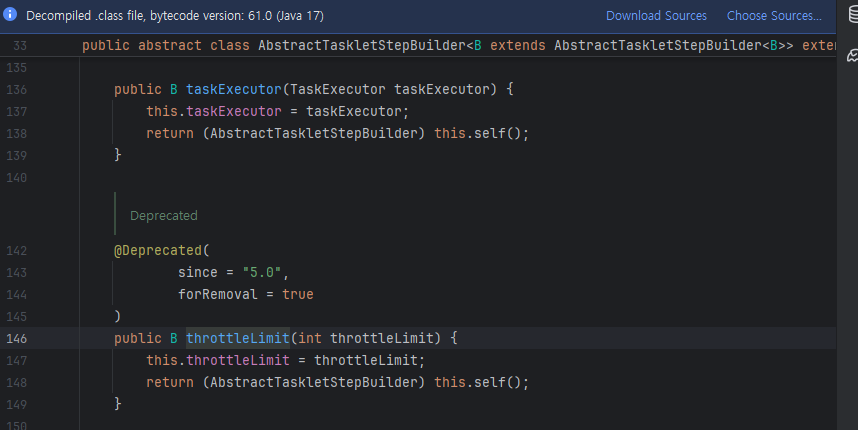
Task: Click the since attribute on line 143
Action: [x=198, y=272]
